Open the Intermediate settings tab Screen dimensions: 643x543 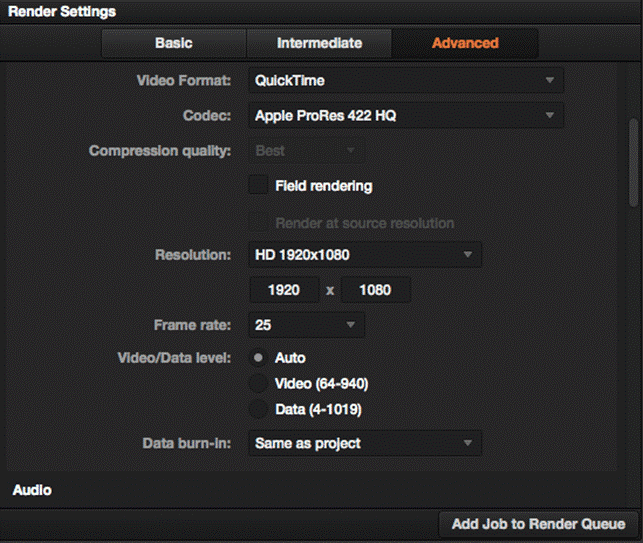coord(319,43)
